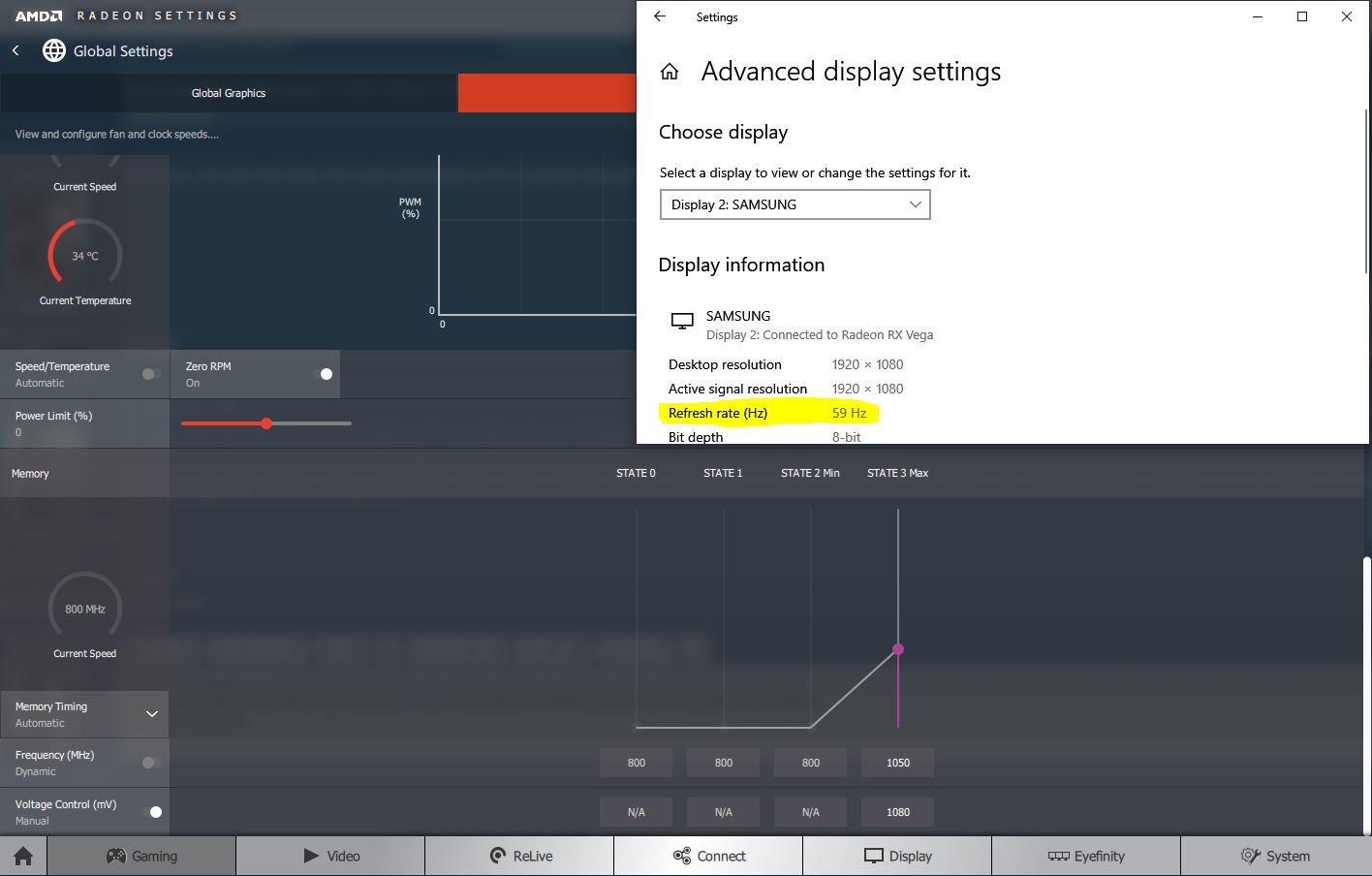
Task: Click STATE 3 voltage field 1080
Action: tap(898, 812)
